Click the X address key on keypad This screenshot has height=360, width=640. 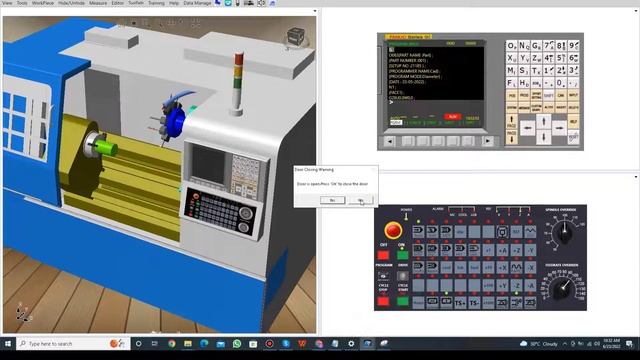(x=511, y=58)
